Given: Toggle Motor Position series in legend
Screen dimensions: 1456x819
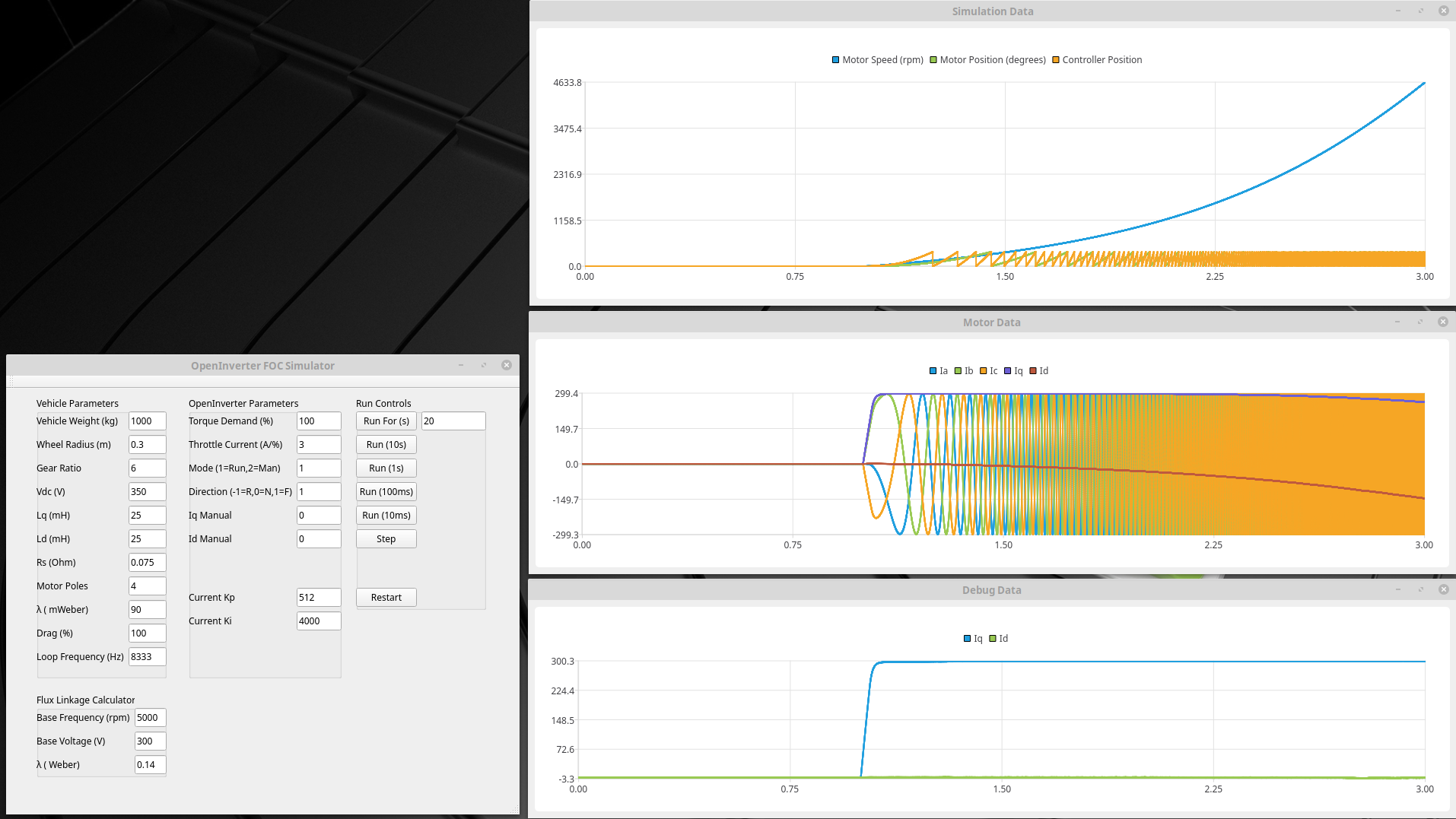Looking at the screenshot, I should [x=987, y=60].
